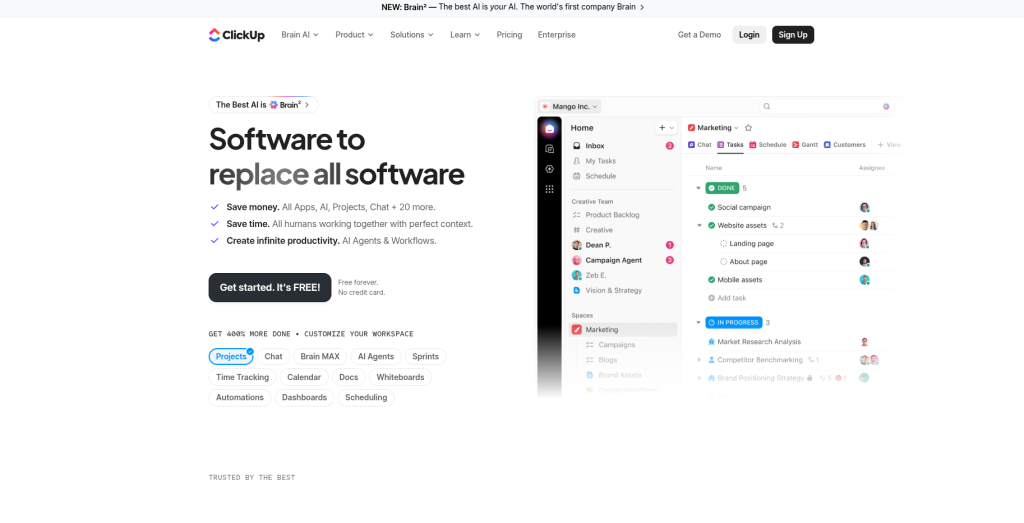
Task: Toggle green check on Website assets task
Action: click(712, 225)
